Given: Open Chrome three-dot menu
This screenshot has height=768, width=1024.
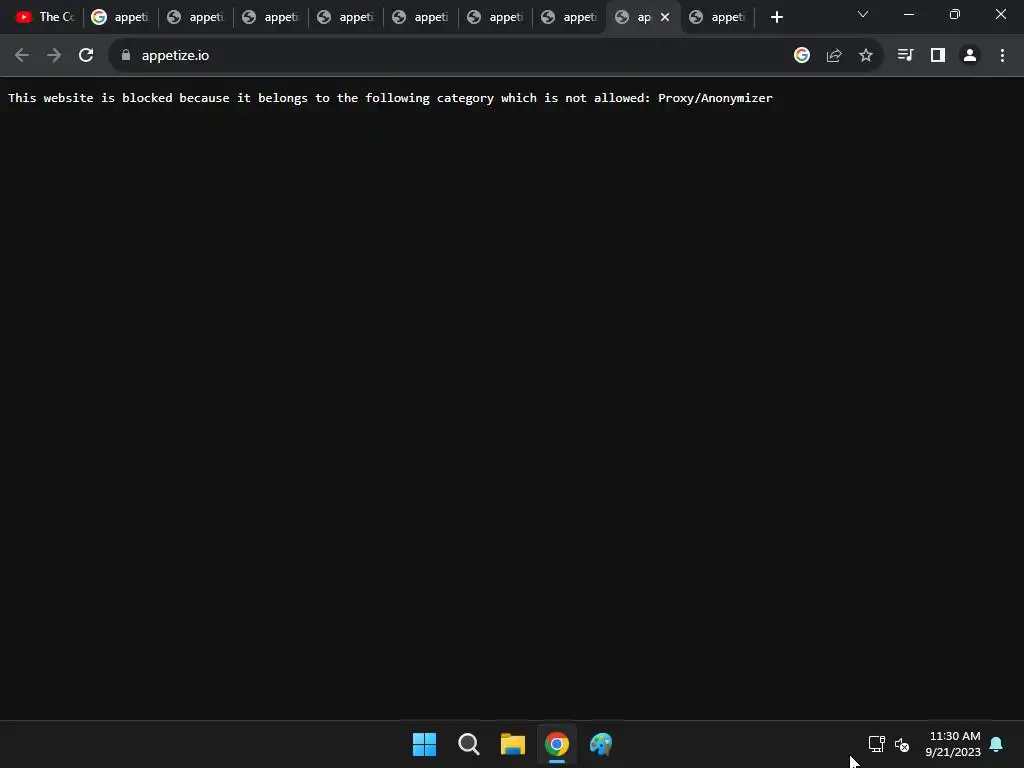Looking at the screenshot, I should [1002, 56].
